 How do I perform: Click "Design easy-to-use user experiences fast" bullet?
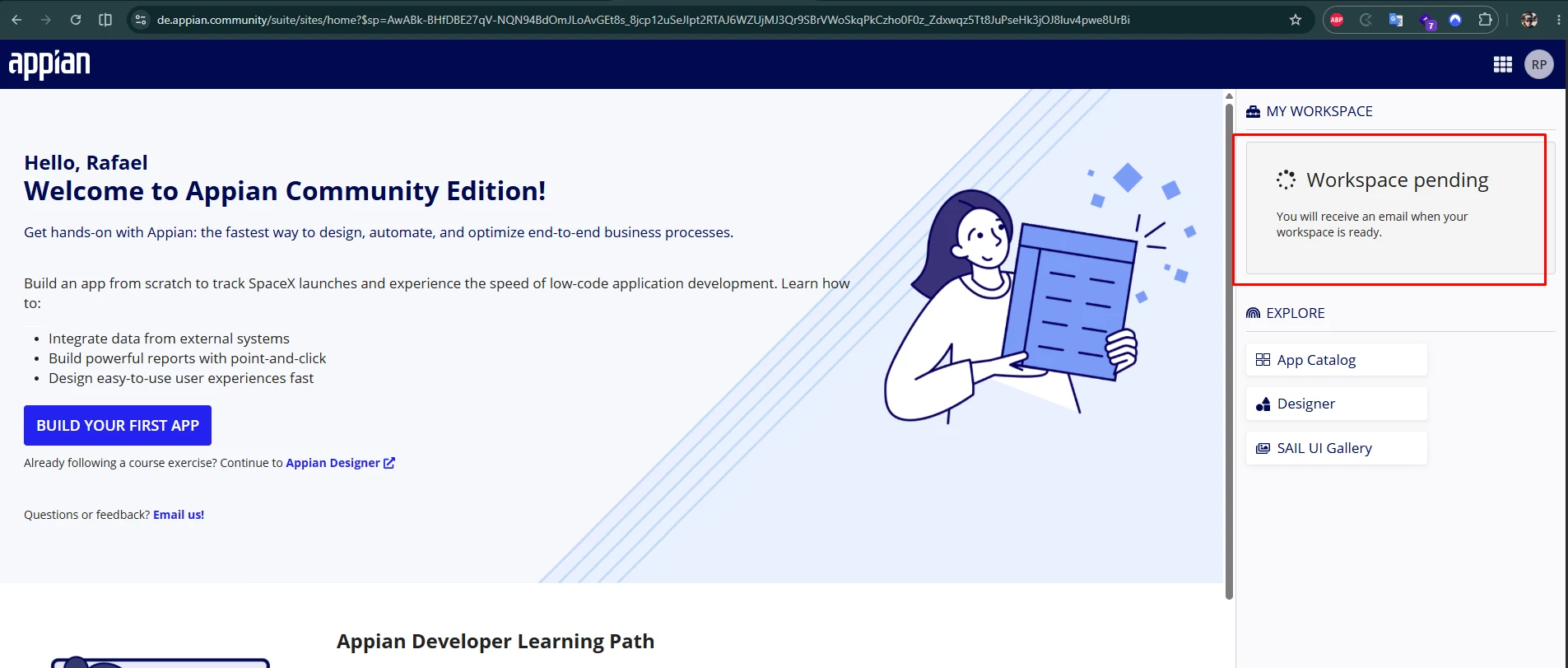181,378
